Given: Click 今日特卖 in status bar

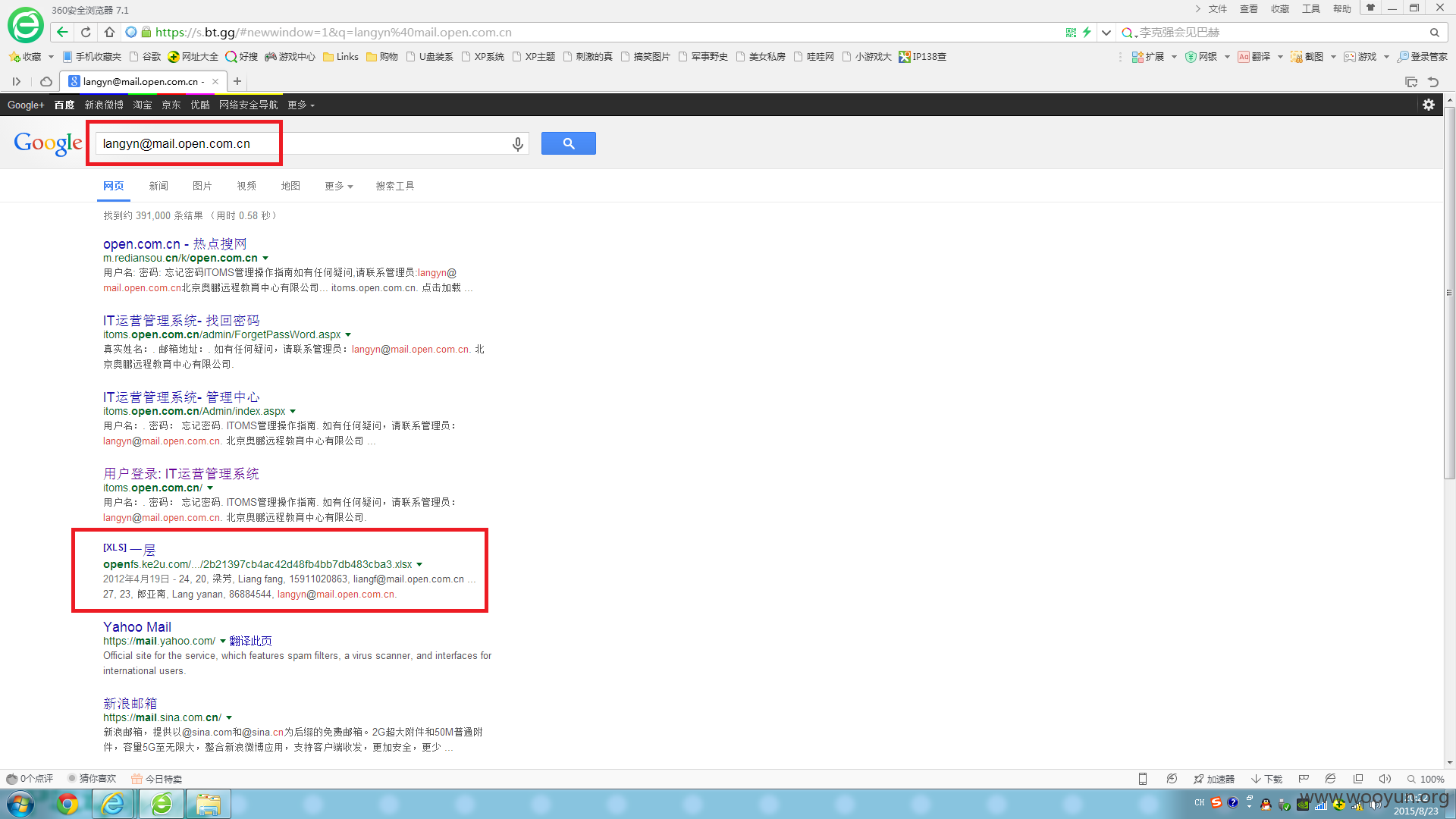Looking at the screenshot, I should pos(156,779).
